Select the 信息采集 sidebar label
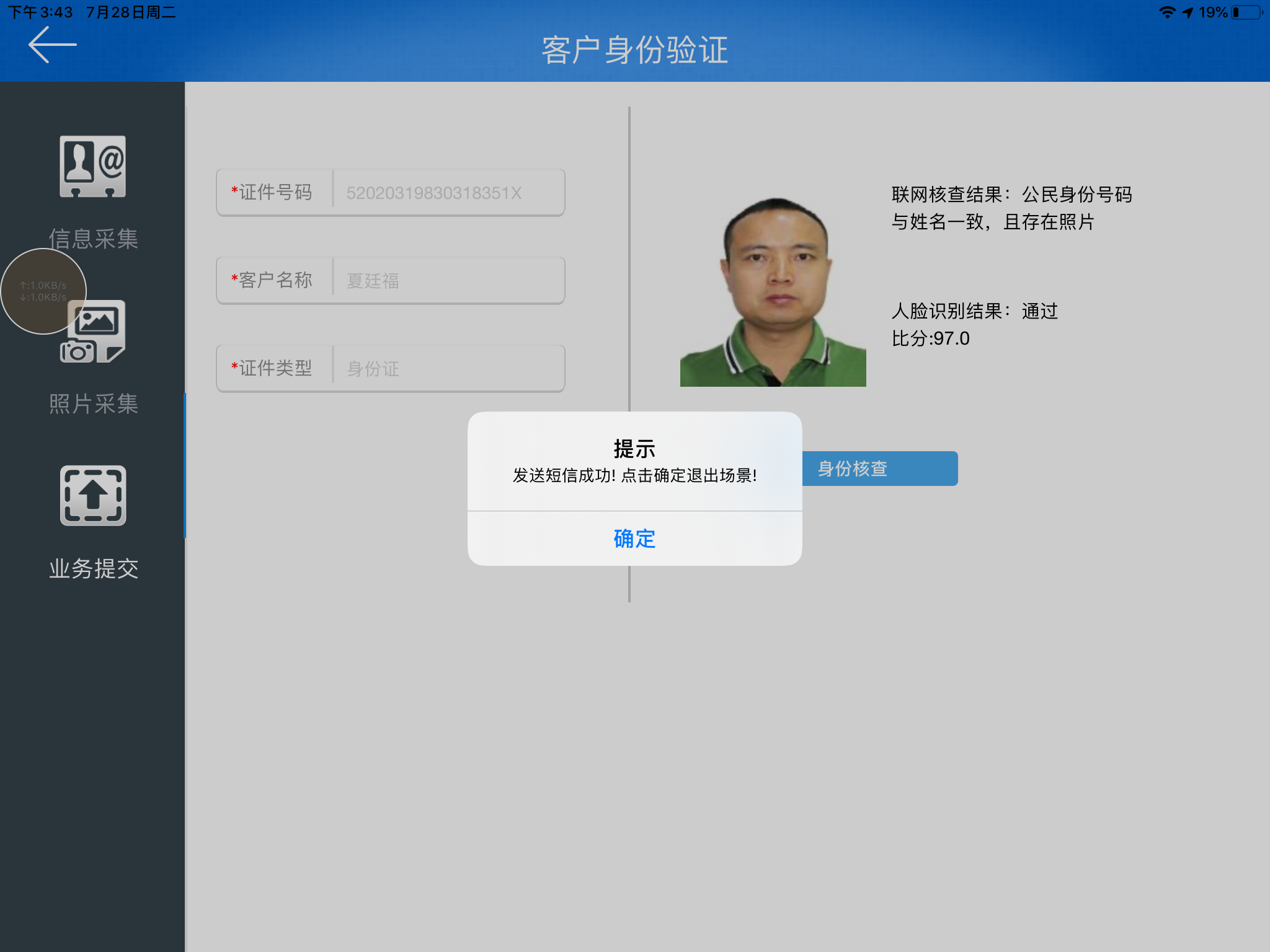 [x=93, y=239]
